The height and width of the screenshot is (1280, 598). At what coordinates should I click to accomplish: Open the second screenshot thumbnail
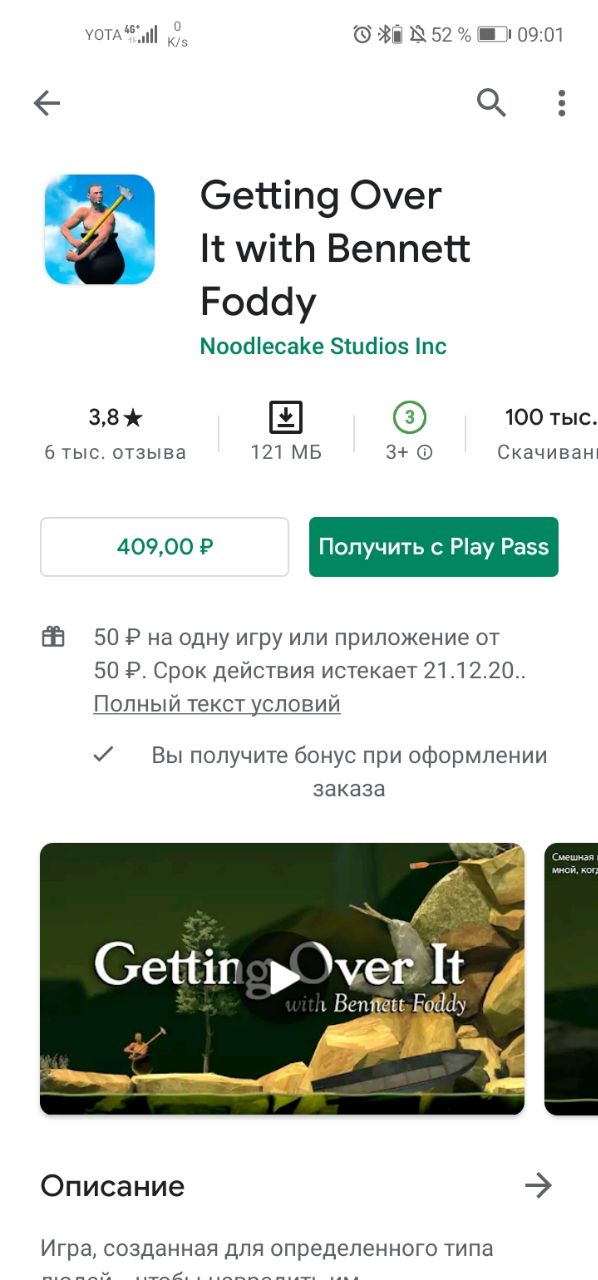coord(571,978)
